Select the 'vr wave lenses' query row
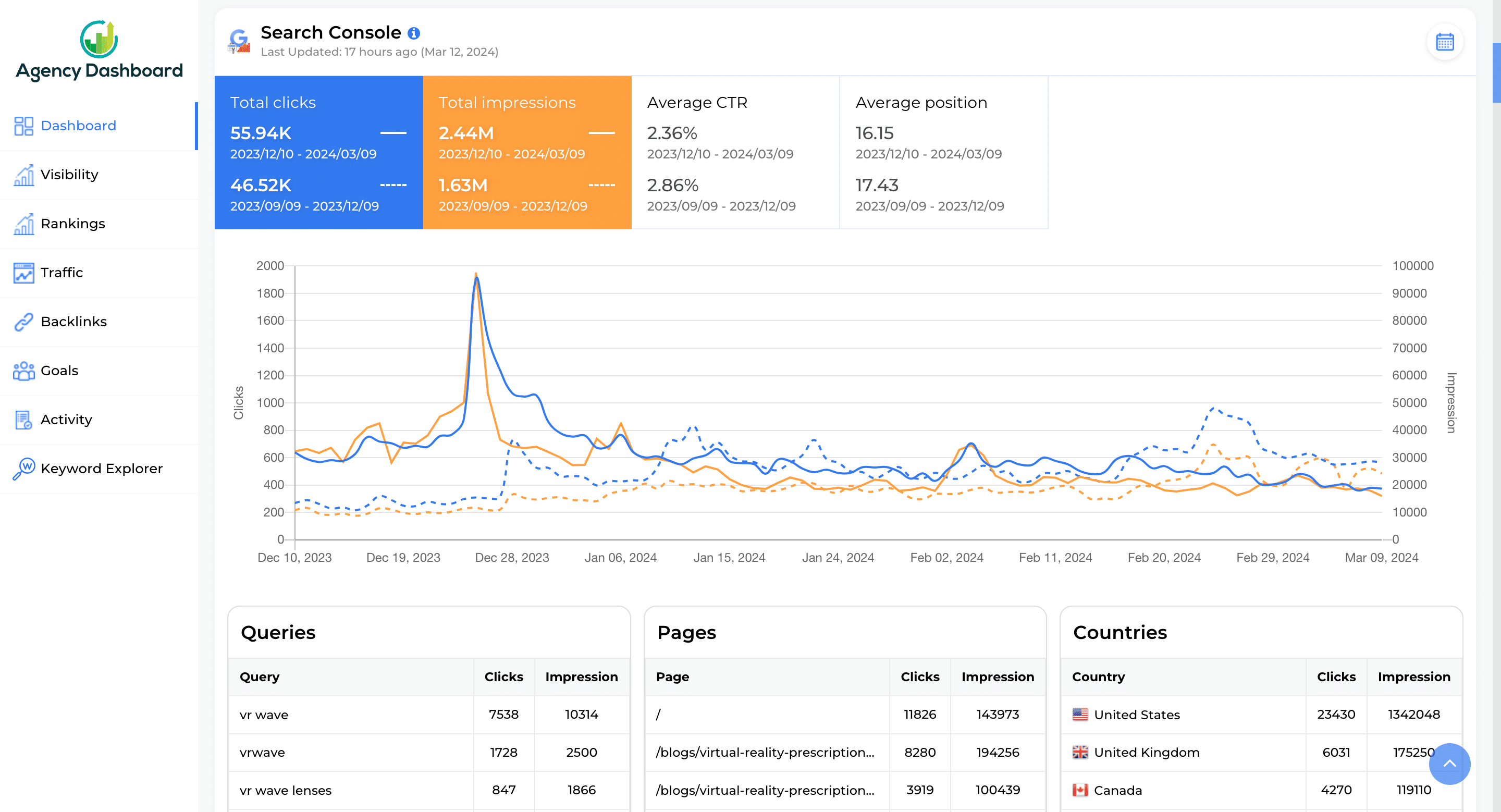Viewport: 1501px width, 812px height. (x=429, y=791)
